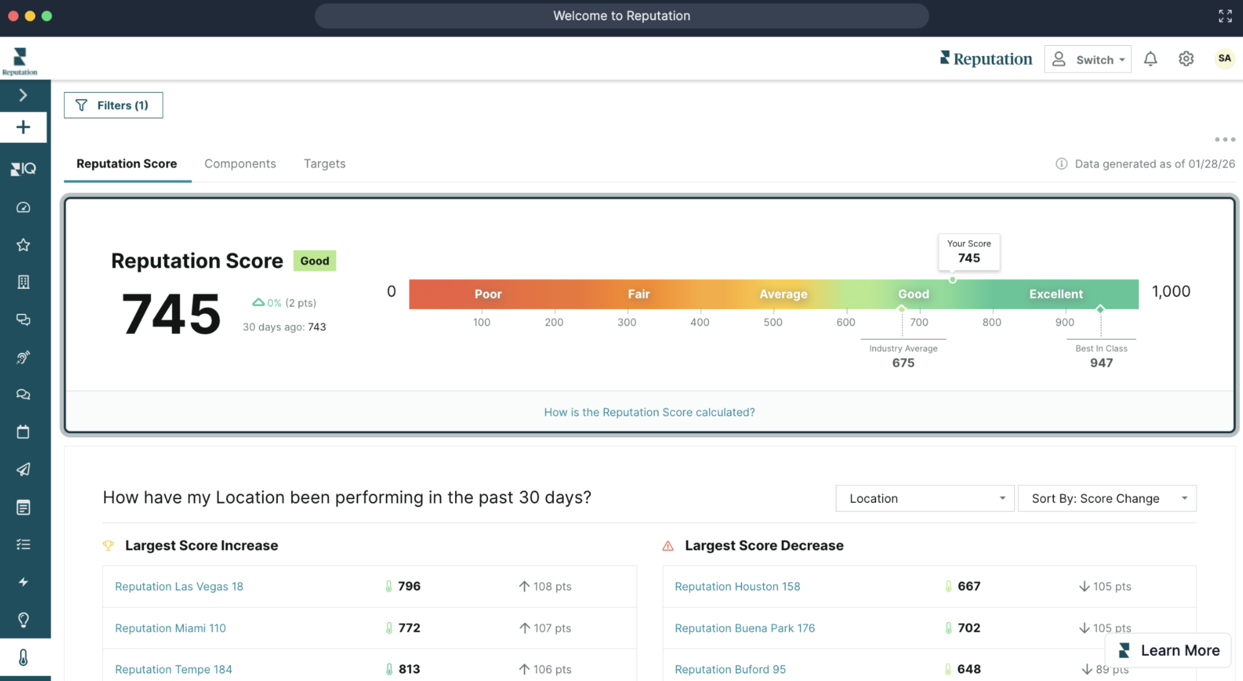1243x681 pixels.
Task: Click the 745 reputation score number
Action: tap(171, 314)
